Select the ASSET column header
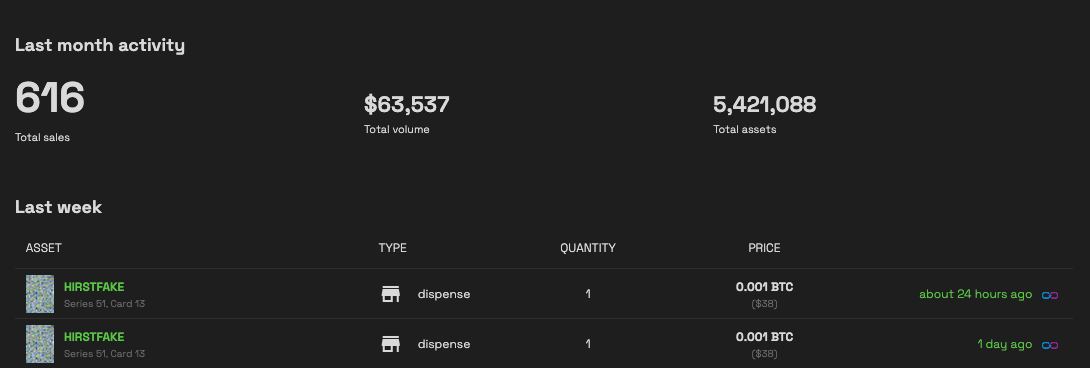Image resolution: width=1090 pixels, height=368 pixels. (44, 248)
